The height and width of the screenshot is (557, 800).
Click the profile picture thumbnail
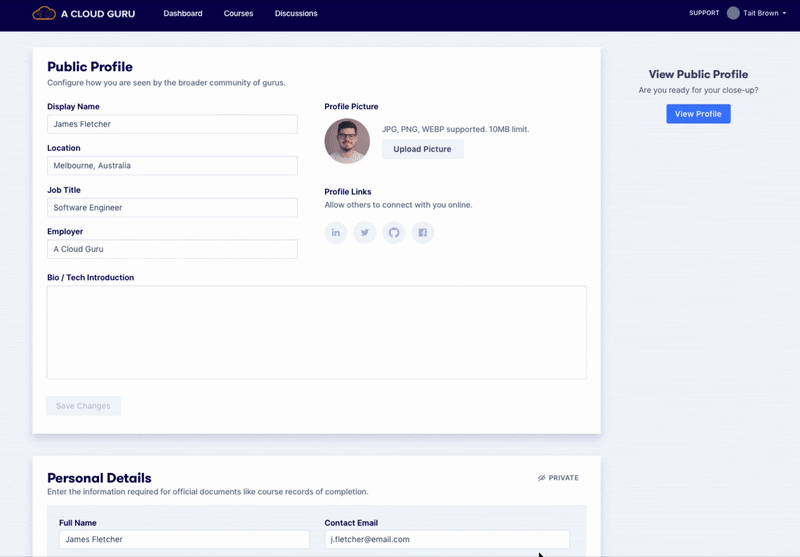coord(347,141)
